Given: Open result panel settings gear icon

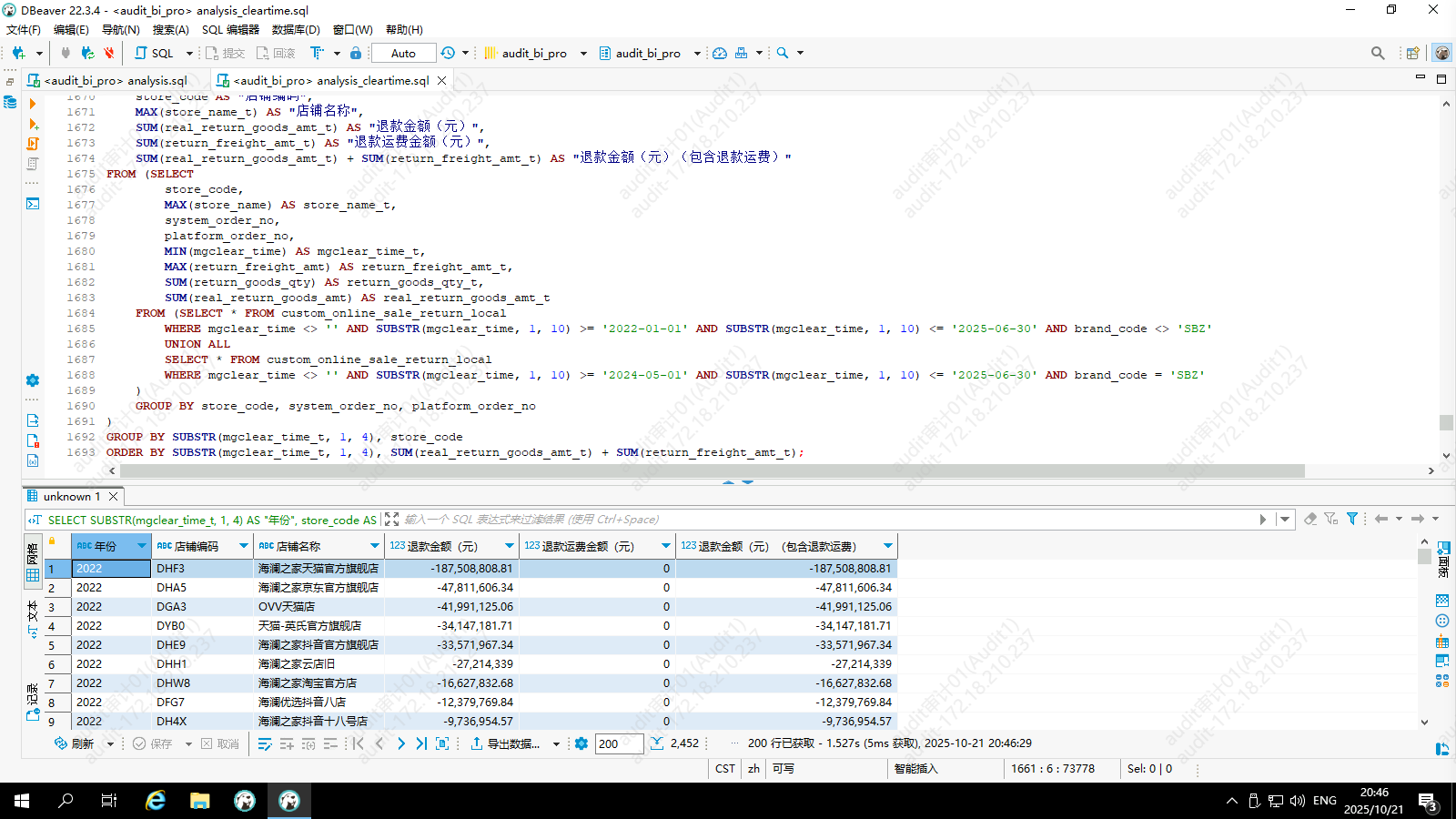Looking at the screenshot, I should (581, 743).
